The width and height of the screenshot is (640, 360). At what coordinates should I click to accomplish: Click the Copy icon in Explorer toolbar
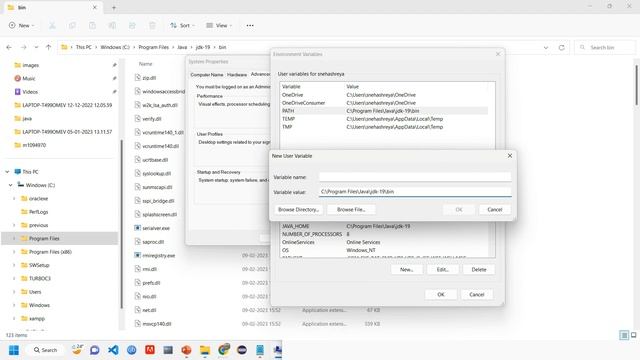click(x=72, y=25)
